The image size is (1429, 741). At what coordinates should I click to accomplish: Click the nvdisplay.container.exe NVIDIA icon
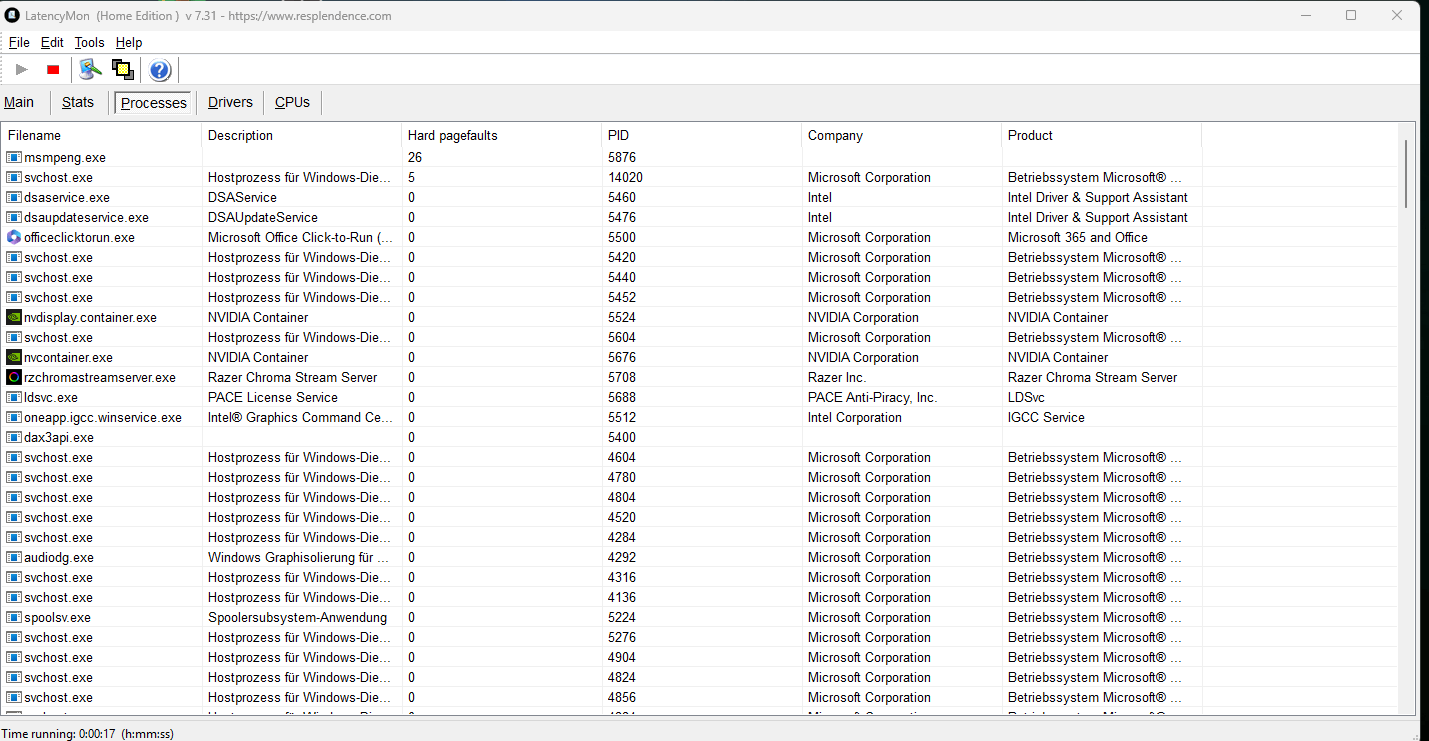point(14,317)
